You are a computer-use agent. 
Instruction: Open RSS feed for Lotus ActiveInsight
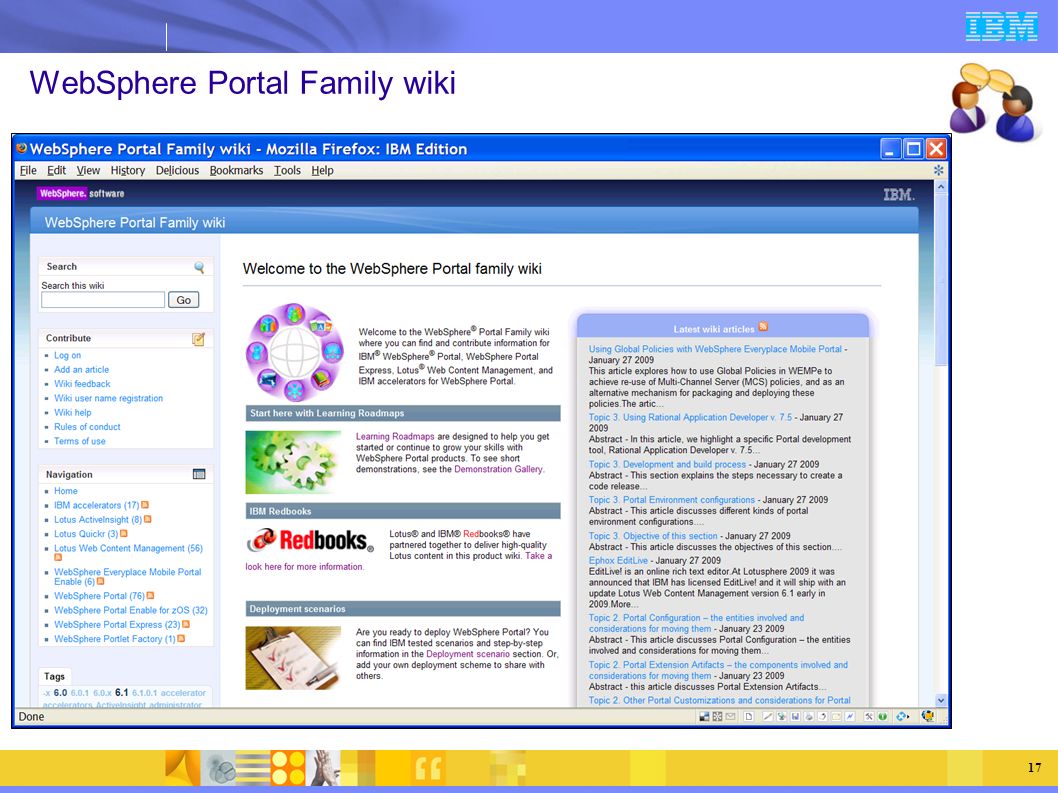[x=148, y=519]
